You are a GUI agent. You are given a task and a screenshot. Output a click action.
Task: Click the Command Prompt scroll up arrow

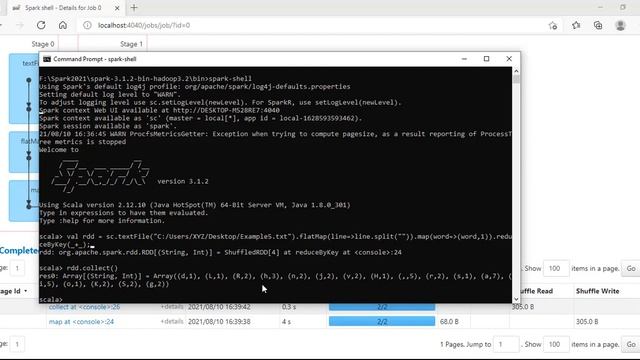(516, 71)
